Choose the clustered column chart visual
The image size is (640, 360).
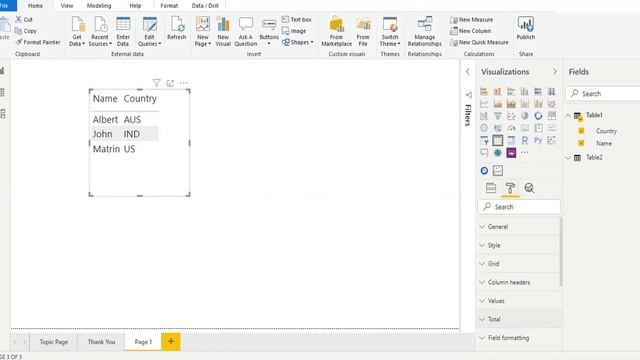coord(524,91)
